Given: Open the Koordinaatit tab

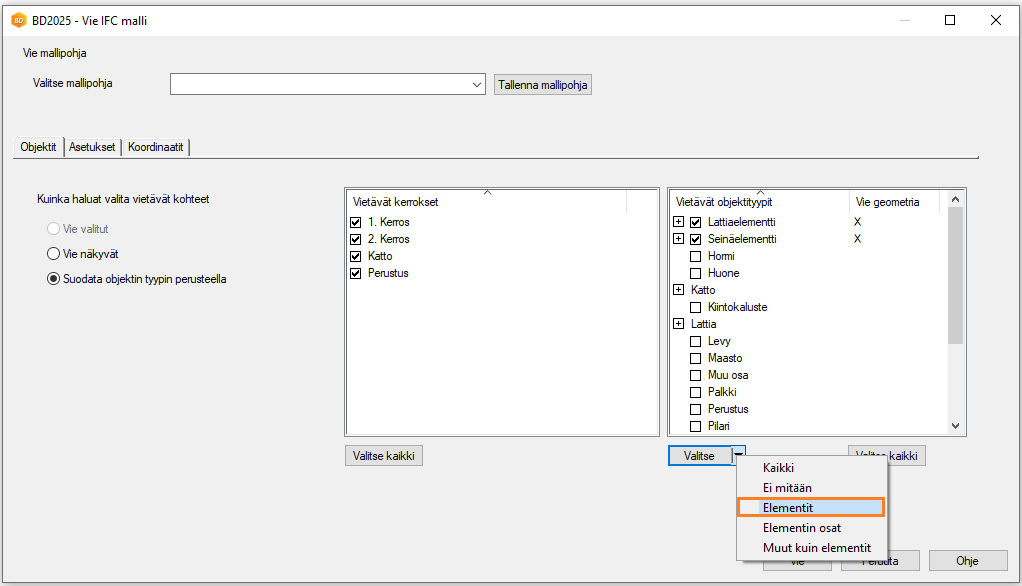Looking at the screenshot, I should [x=156, y=147].
